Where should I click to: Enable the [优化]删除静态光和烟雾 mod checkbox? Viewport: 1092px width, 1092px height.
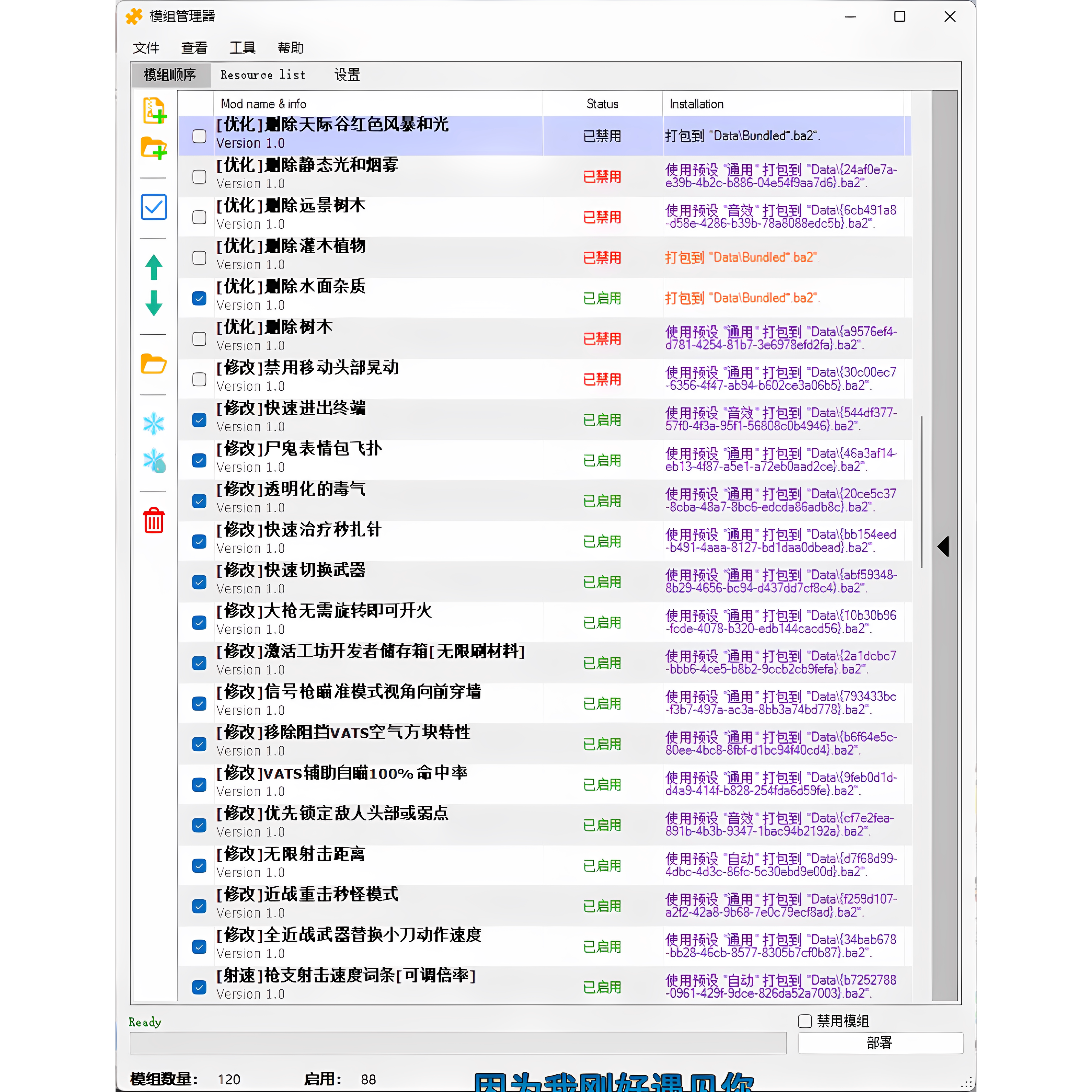point(199,177)
